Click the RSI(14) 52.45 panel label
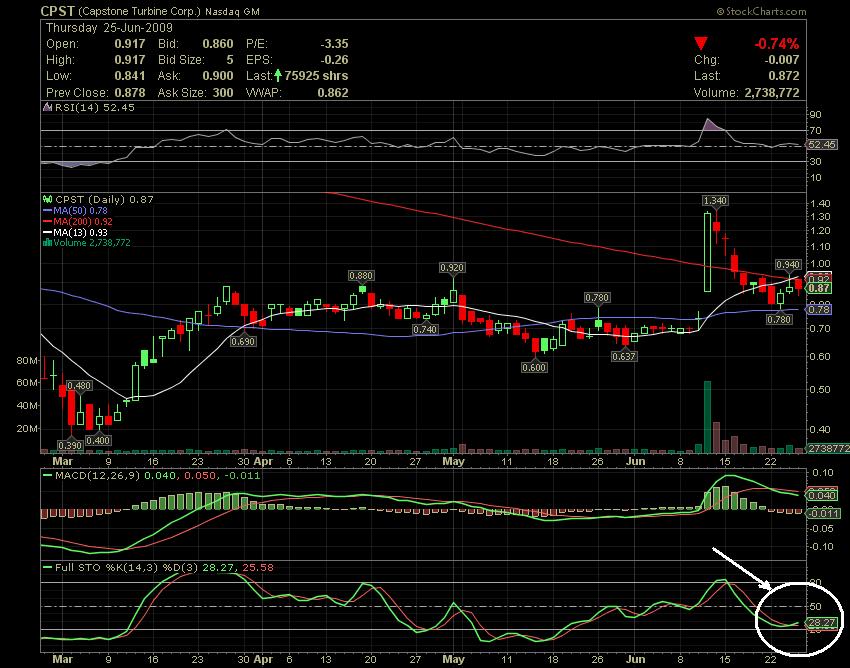 [x=95, y=107]
